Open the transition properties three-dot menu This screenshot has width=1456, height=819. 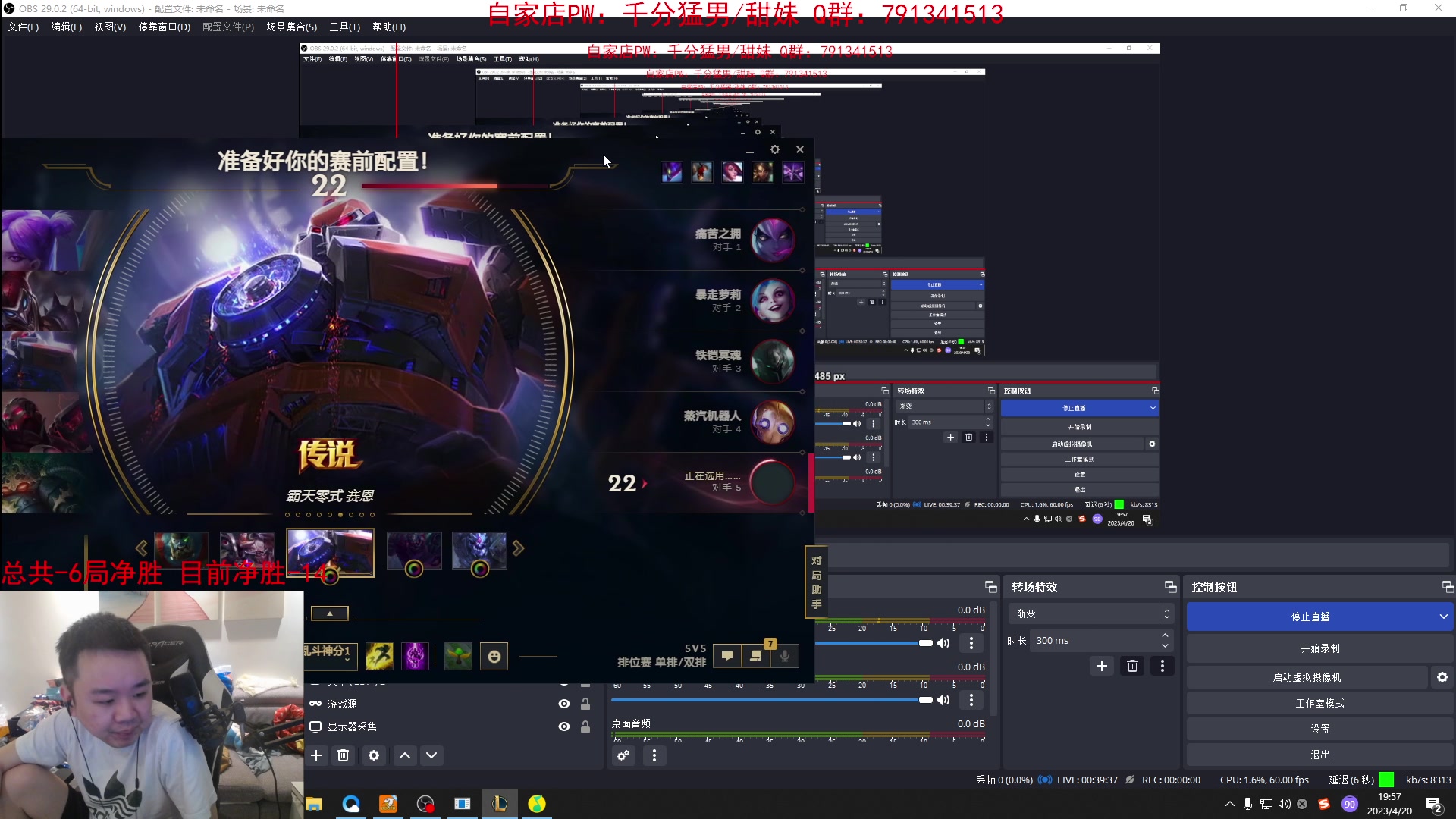(1163, 666)
